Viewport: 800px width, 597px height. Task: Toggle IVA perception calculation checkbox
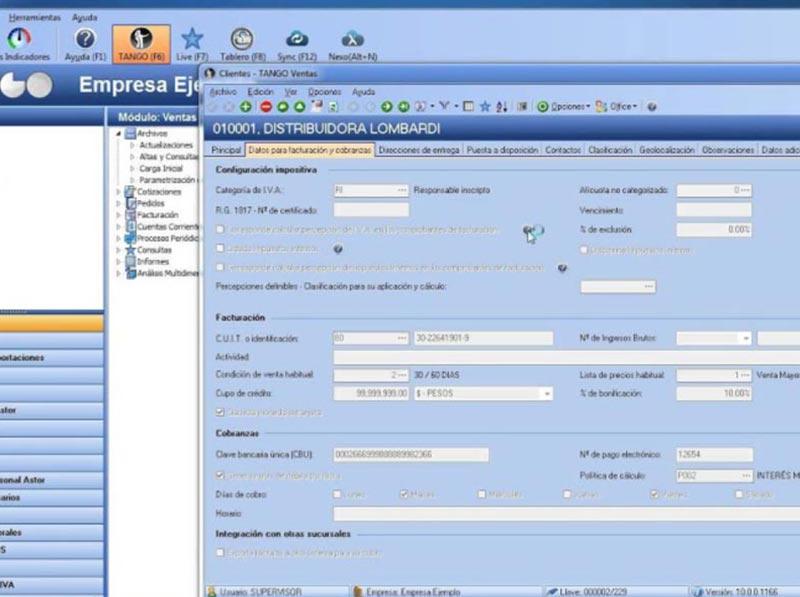[x=220, y=230]
